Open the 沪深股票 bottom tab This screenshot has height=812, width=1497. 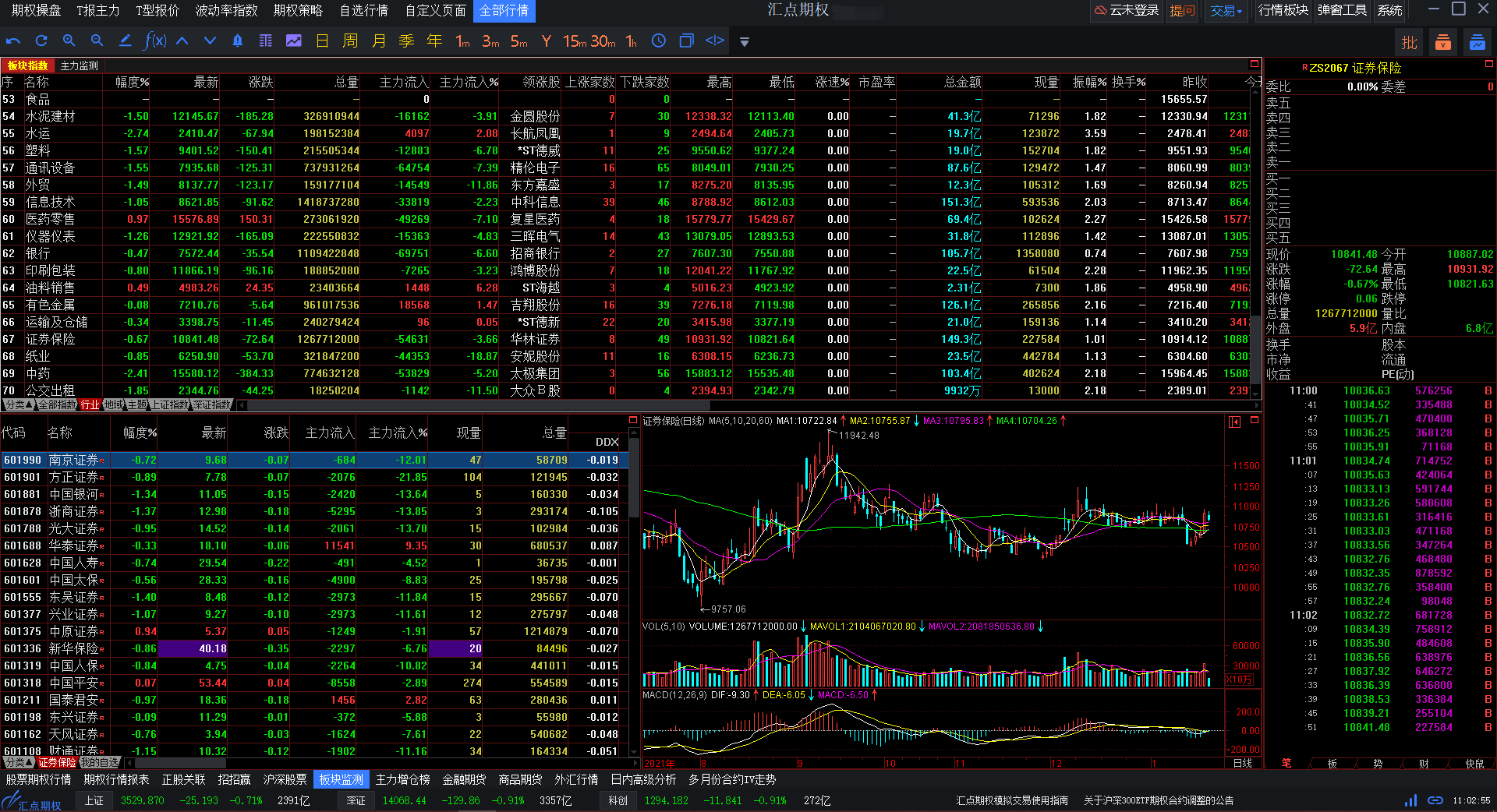pyautogui.click(x=285, y=779)
